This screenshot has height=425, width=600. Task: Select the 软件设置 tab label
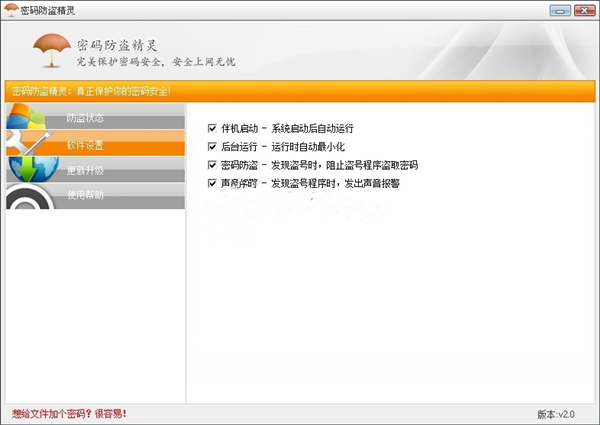(x=85, y=145)
